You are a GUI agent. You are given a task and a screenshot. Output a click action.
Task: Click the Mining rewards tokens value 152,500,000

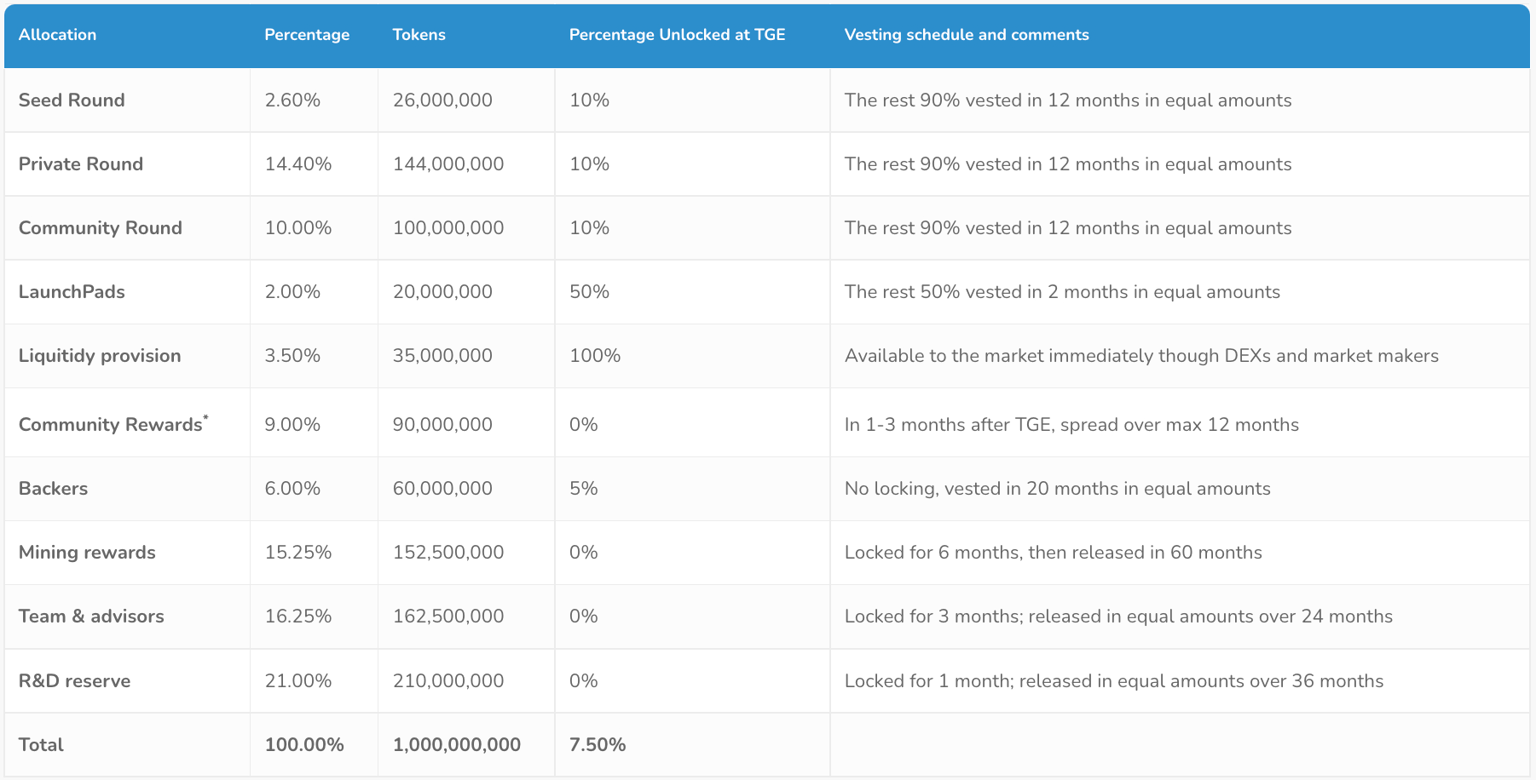pos(448,553)
